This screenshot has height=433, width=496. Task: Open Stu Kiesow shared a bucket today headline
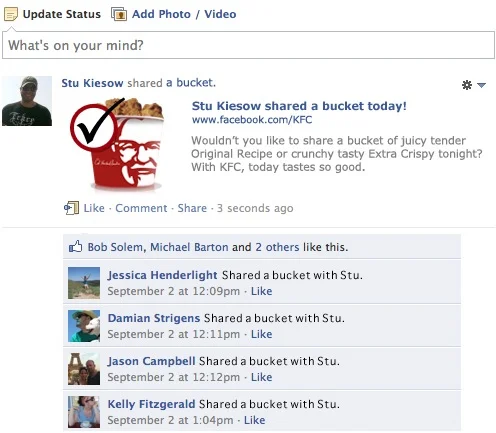pyautogui.click(x=299, y=106)
